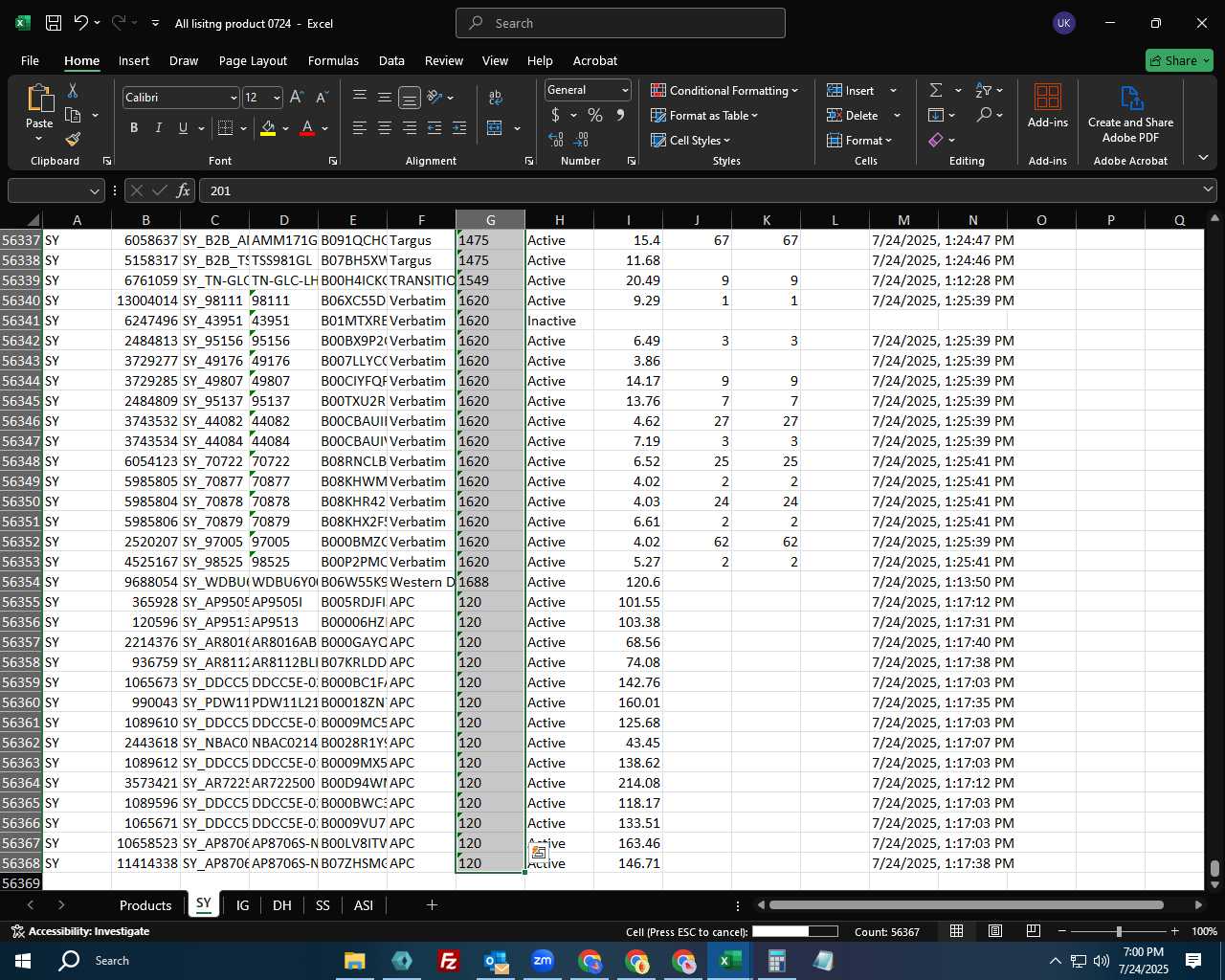Click the Decrease Indent icon
Screen dimensions: 1225x980
(434, 128)
